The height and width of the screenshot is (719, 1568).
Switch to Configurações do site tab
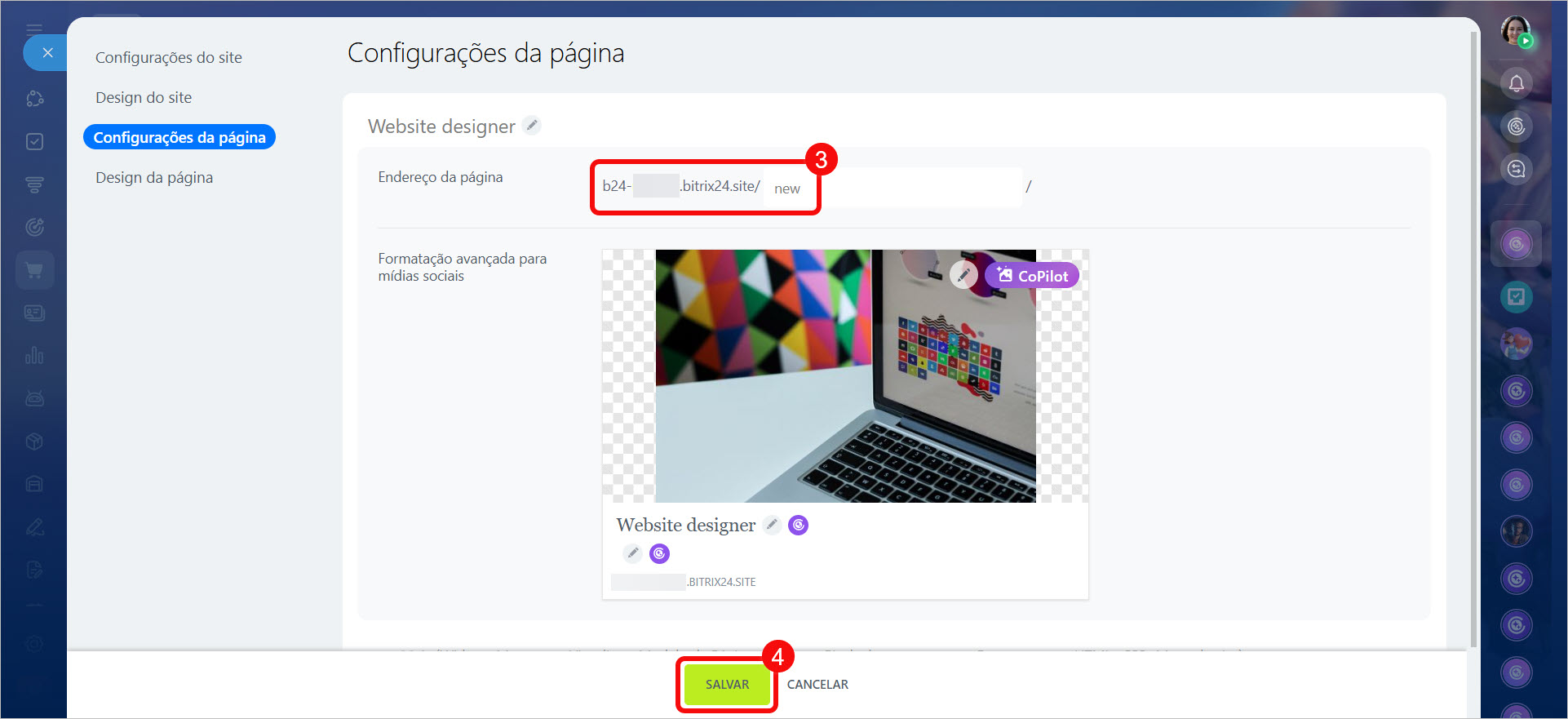click(168, 57)
